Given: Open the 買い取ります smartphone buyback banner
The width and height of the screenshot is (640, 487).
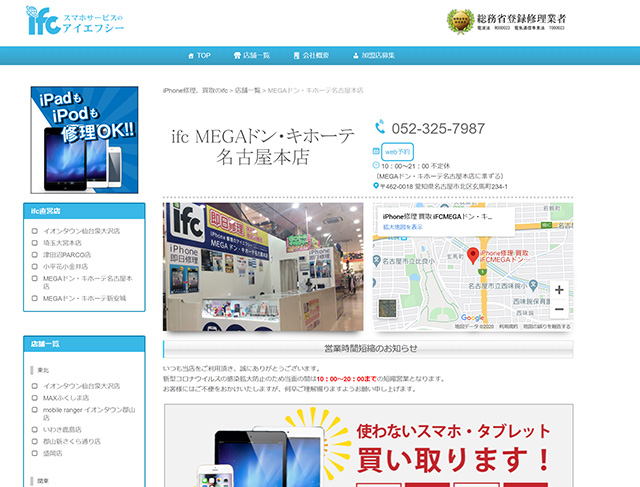Looking at the screenshot, I should 369,445.
